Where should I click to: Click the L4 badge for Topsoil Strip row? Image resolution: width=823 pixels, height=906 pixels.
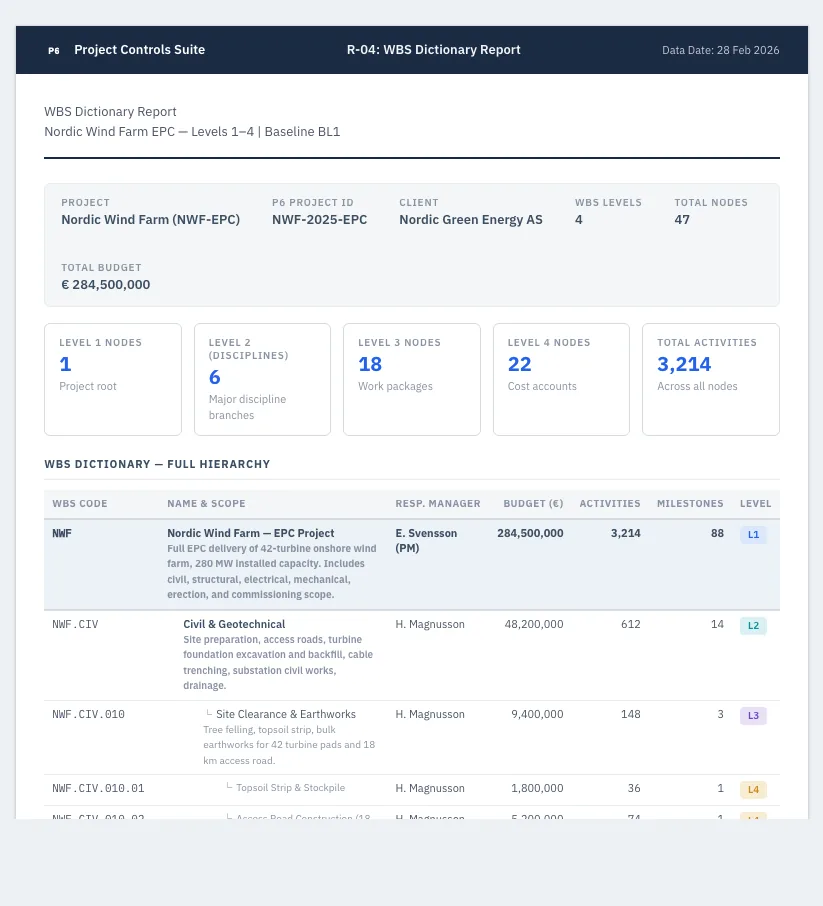tap(753, 789)
